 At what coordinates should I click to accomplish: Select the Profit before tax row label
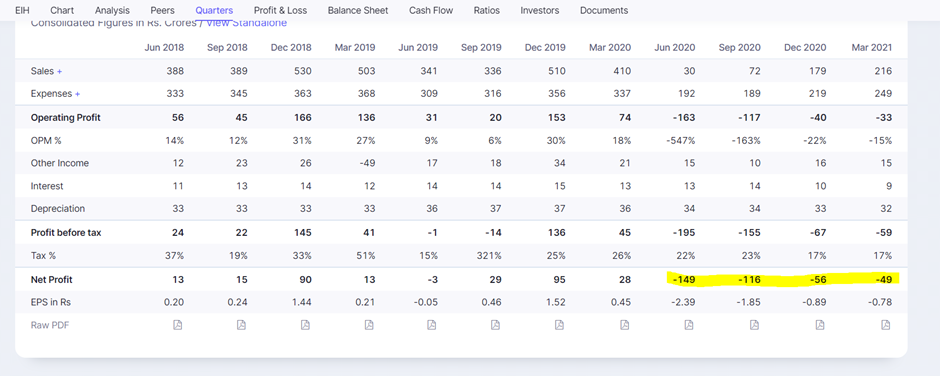tap(66, 232)
